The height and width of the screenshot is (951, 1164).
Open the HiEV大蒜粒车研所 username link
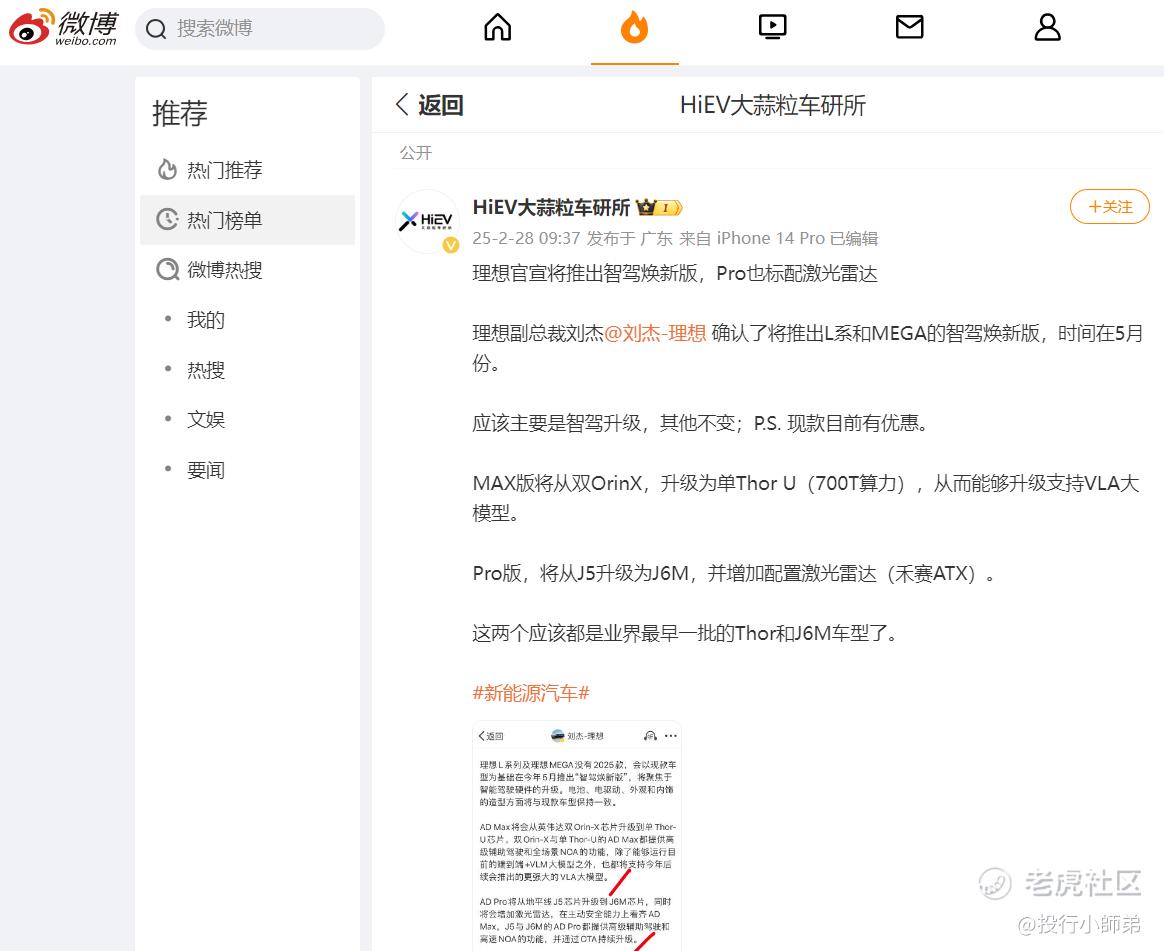pyautogui.click(x=552, y=207)
